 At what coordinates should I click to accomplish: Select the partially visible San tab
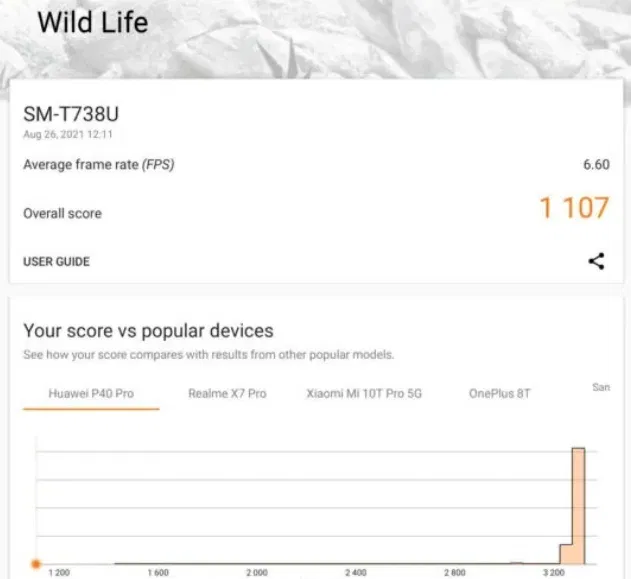601,387
